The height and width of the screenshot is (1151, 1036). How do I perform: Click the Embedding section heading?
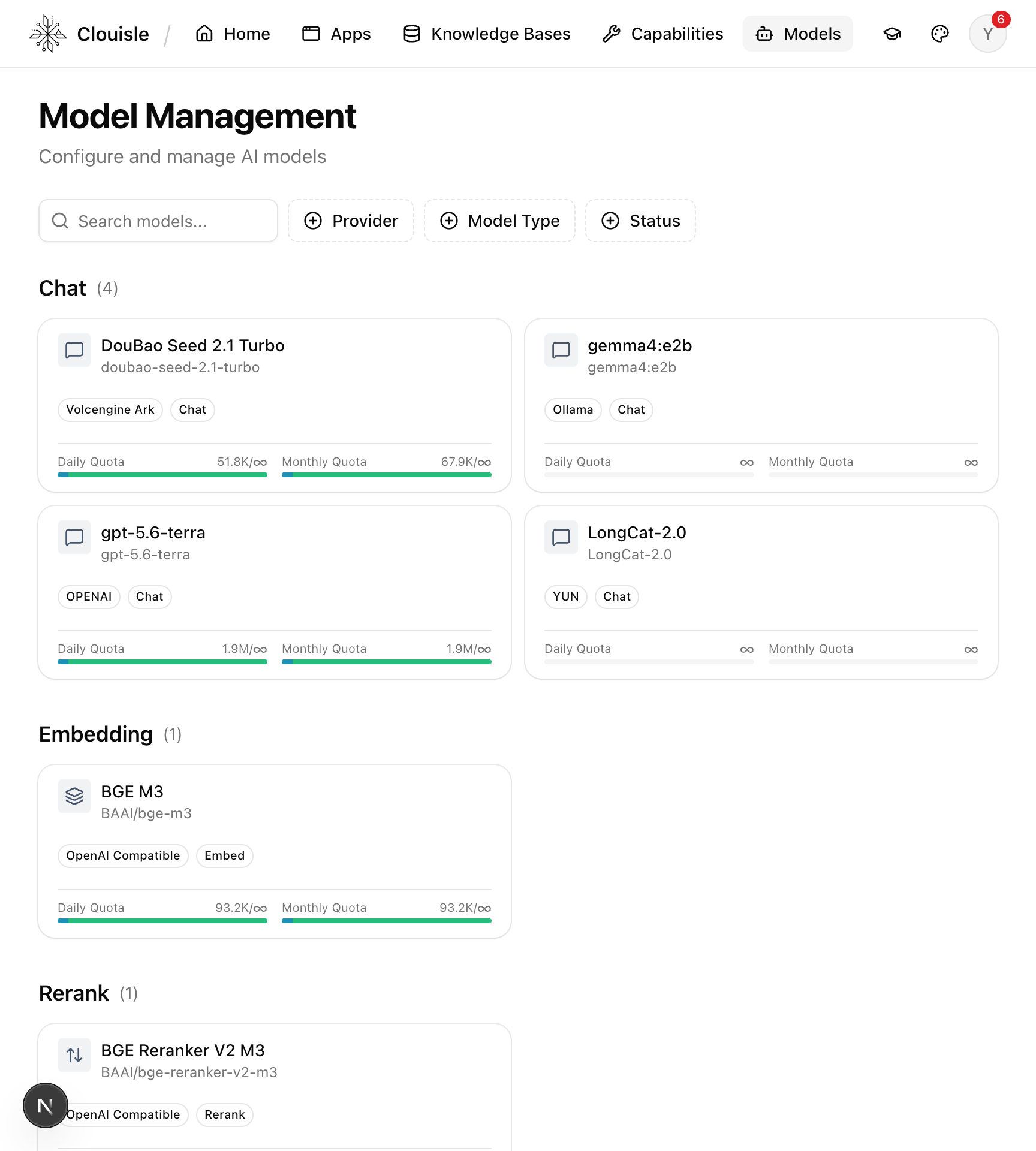(x=96, y=734)
